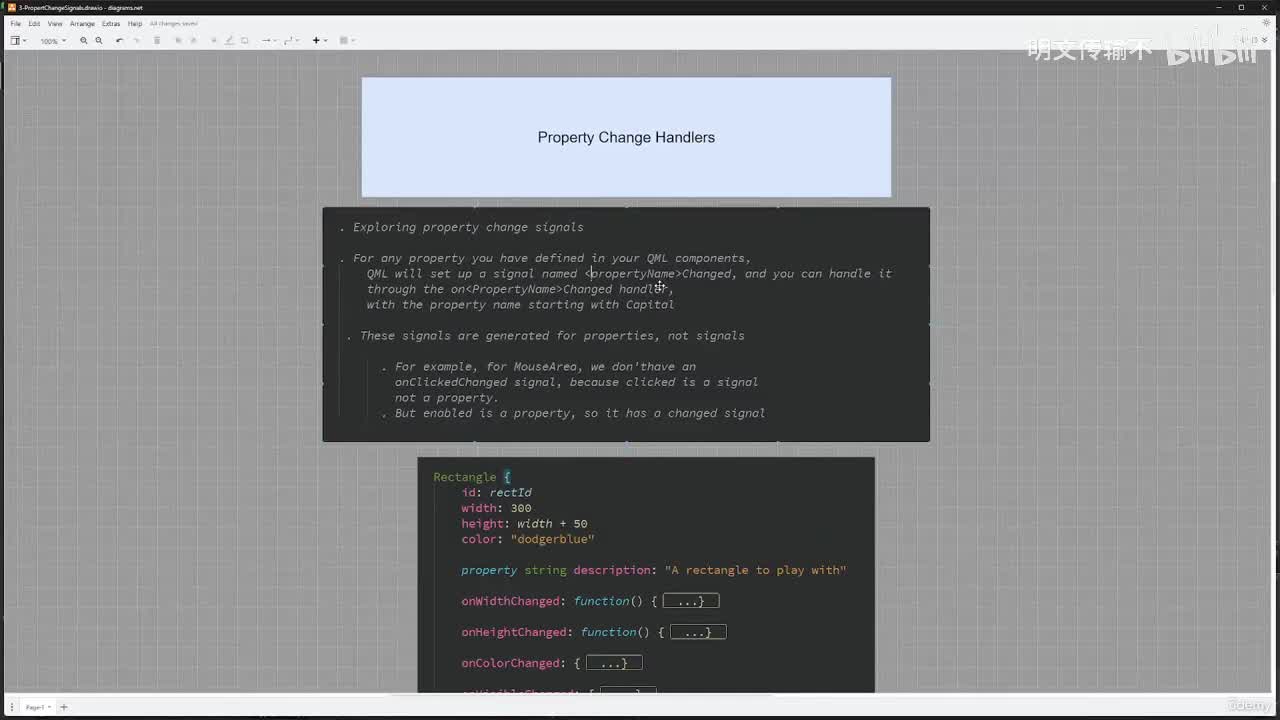This screenshot has width=1280, height=720.
Task: Click the zoom in magnifier icon
Action: coord(84,41)
